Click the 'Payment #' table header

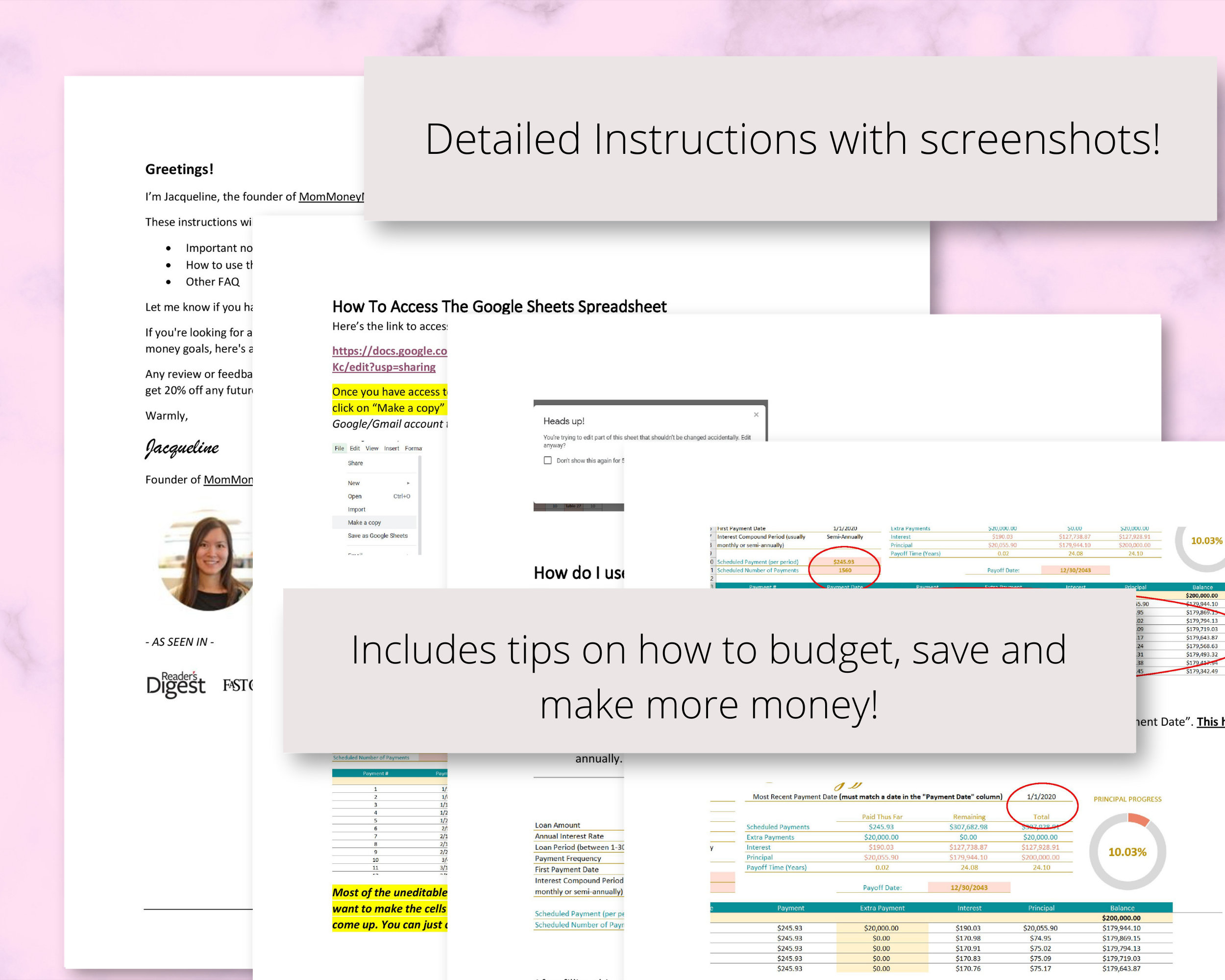pyautogui.click(x=375, y=773)
